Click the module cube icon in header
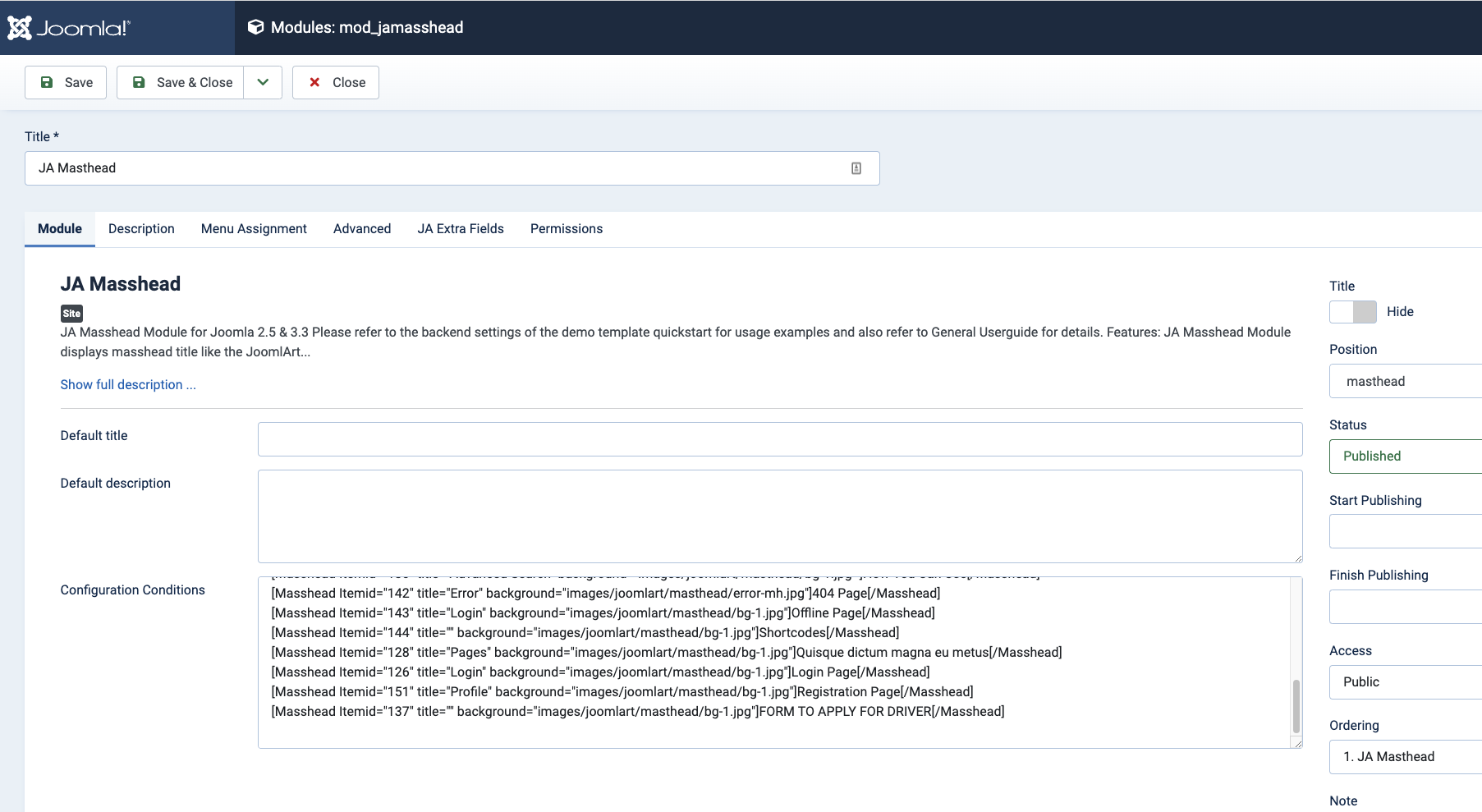The width and height of the screenshot is (1482, 812). (x=255, y=27)
